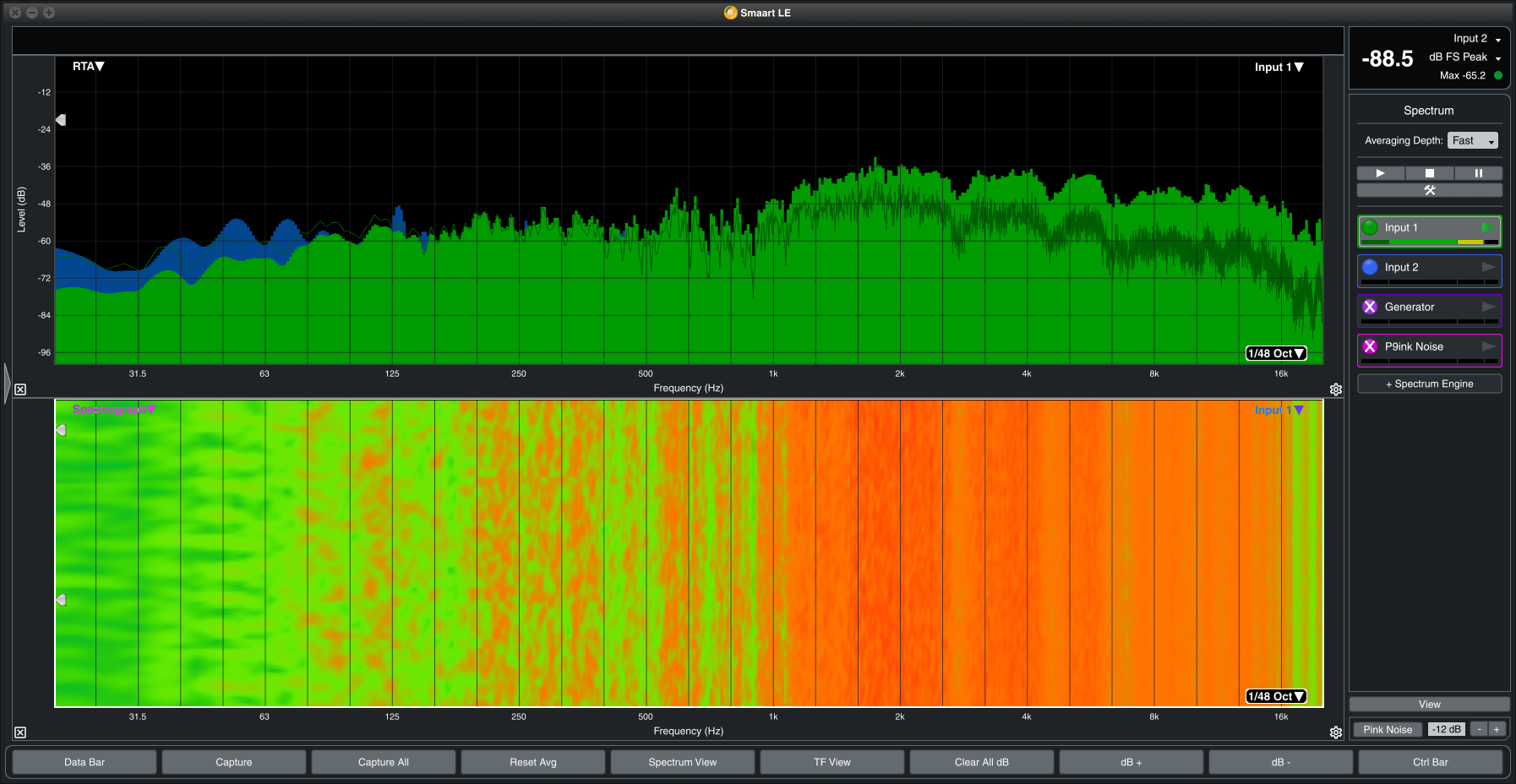Start Input 2 engine with its arrow
This screenshot has width=1516, height=784.
pyautogui.click(x=1488, y=267)
